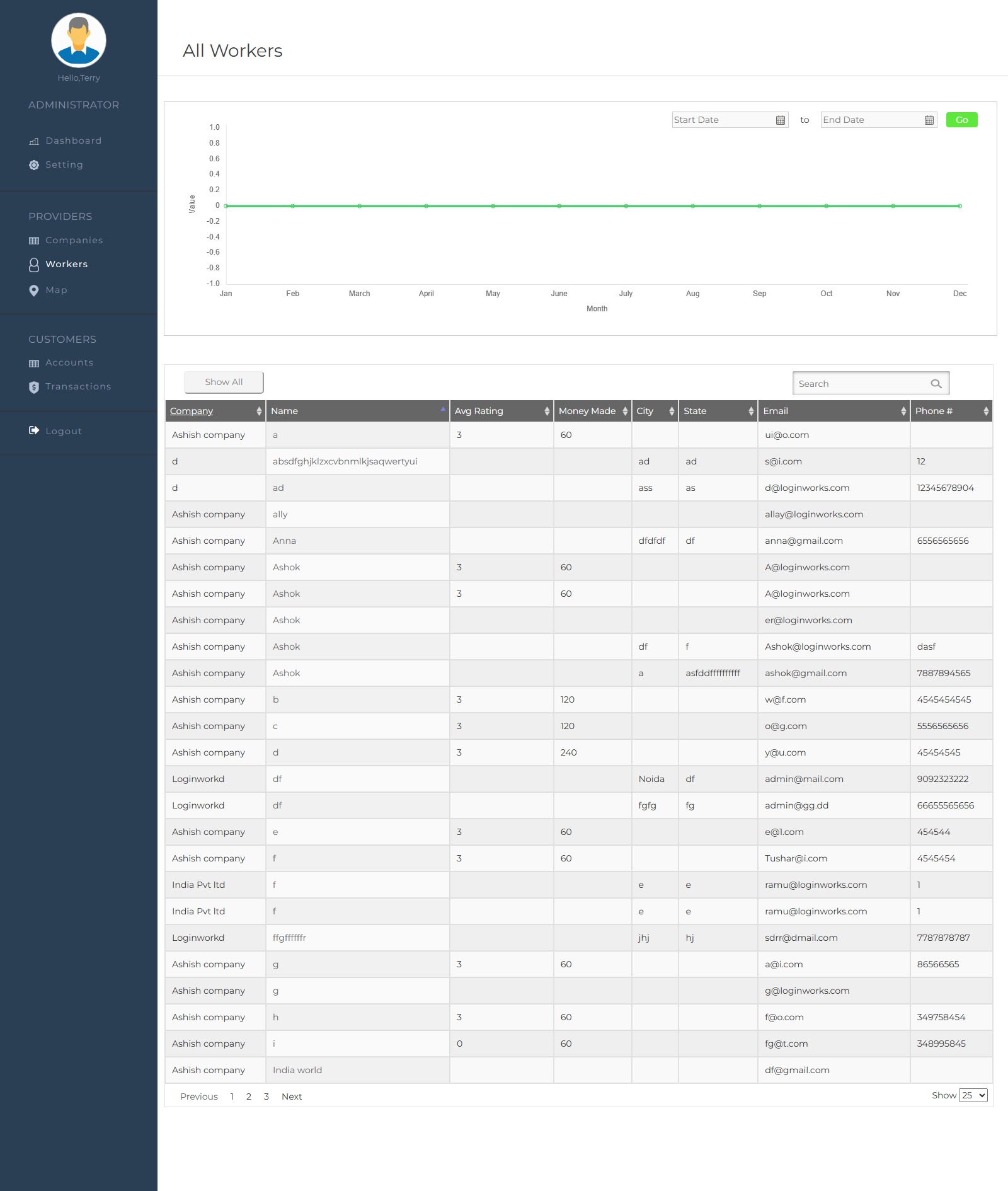Sort by Avg Rating column arrows
The height and width of the screenshot is (1191, 1008).
point(547,411)
